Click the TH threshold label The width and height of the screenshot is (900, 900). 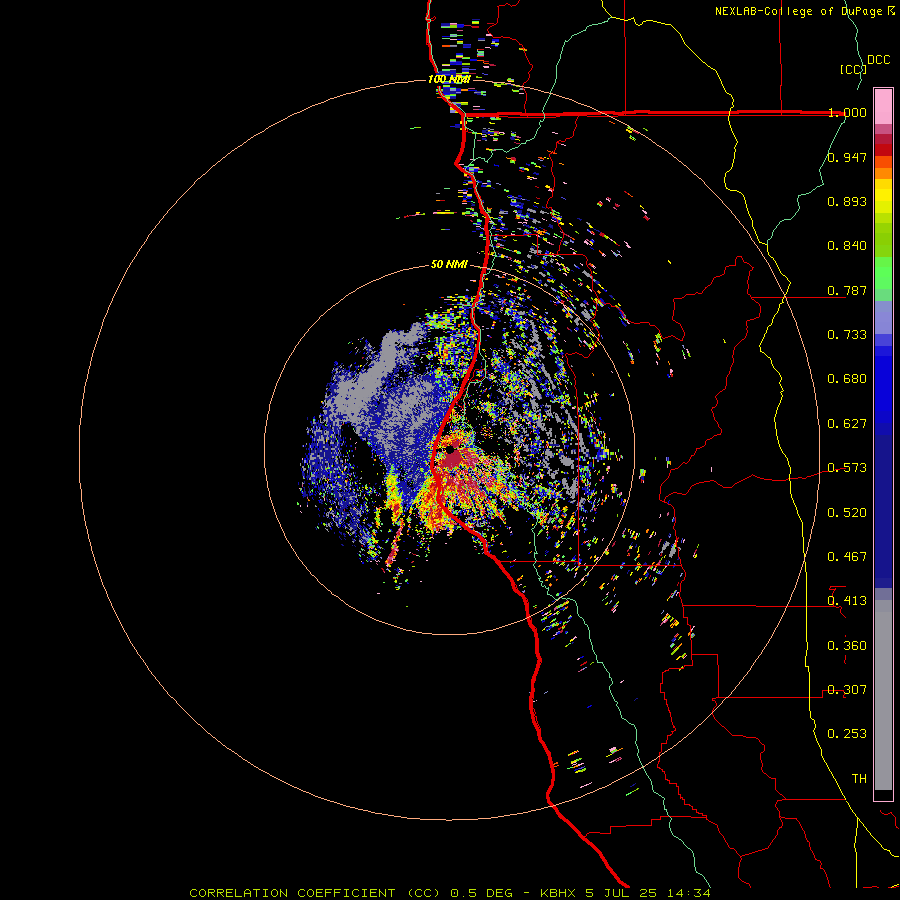[x=859, y=779]
